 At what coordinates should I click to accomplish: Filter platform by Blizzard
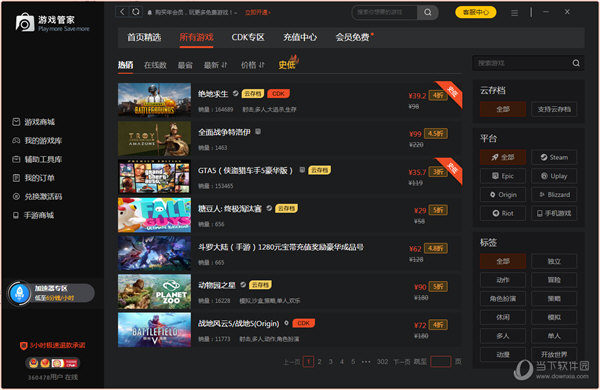(x=554, y=195)
